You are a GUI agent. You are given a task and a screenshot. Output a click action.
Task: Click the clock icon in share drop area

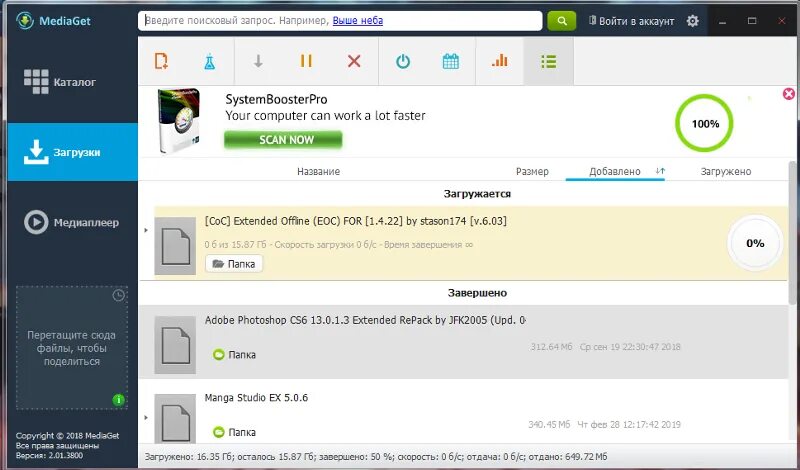point(118,295)
